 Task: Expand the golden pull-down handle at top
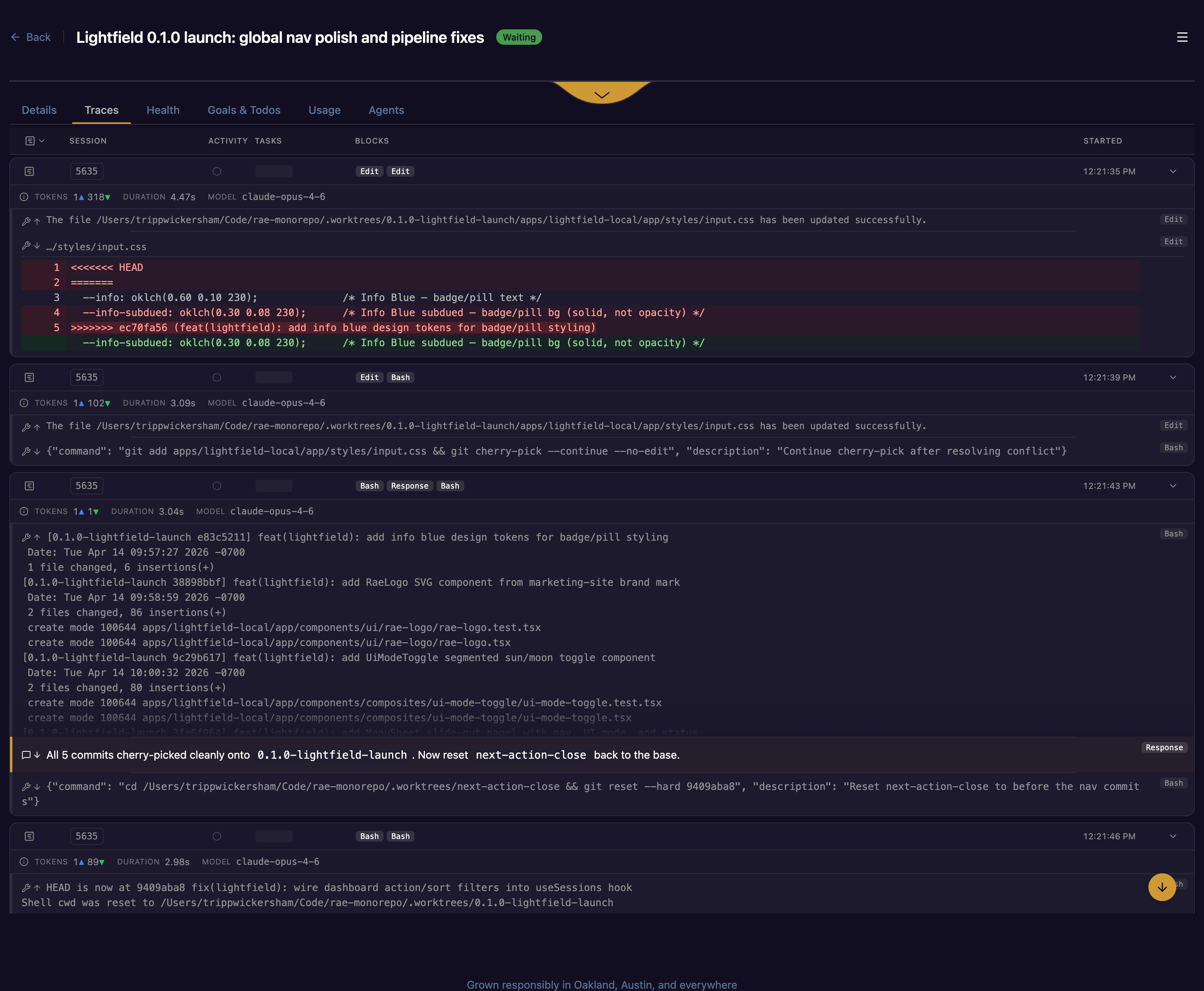(x=602, y=93)
